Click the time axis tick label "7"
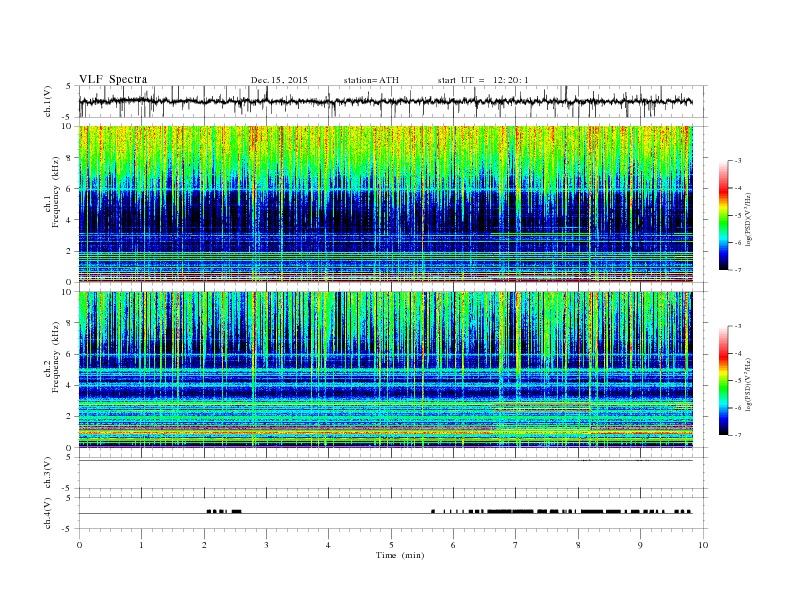 516,545
